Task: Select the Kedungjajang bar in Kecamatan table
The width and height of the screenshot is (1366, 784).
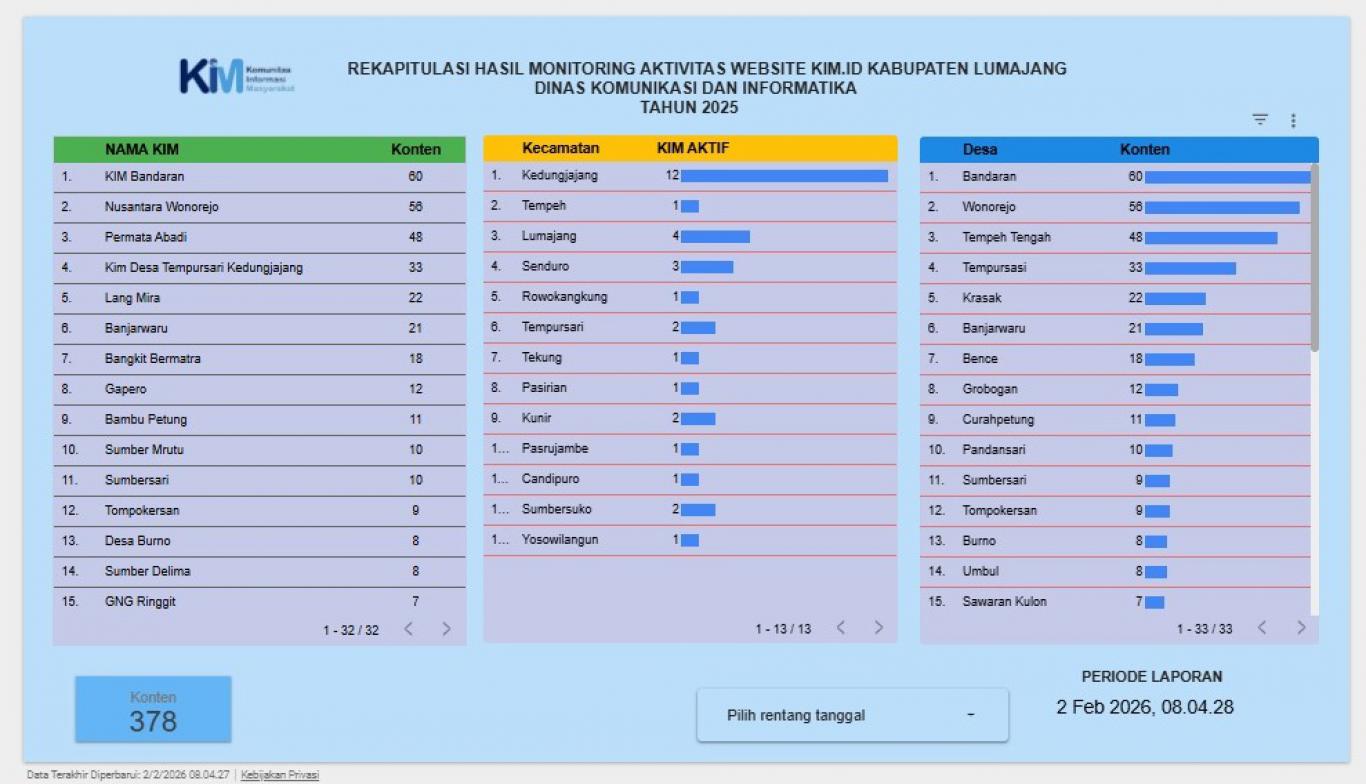Action: point(784,176)
